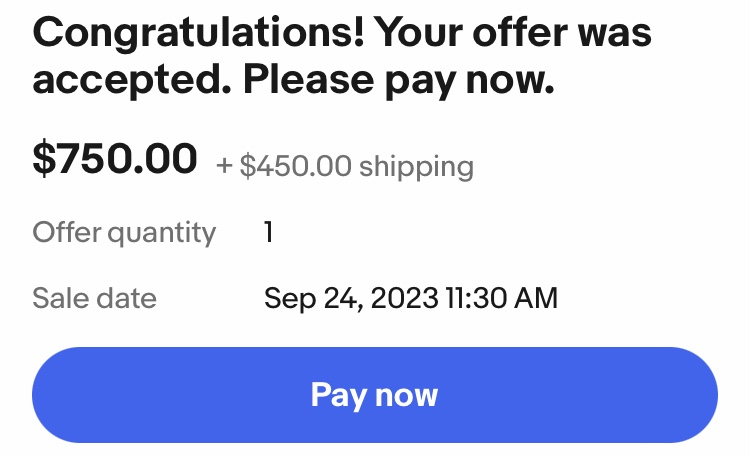The width and height of the screenshot is (750, 456).
Task: Click the 'Offer quantity' label
Action: (124, 233)
